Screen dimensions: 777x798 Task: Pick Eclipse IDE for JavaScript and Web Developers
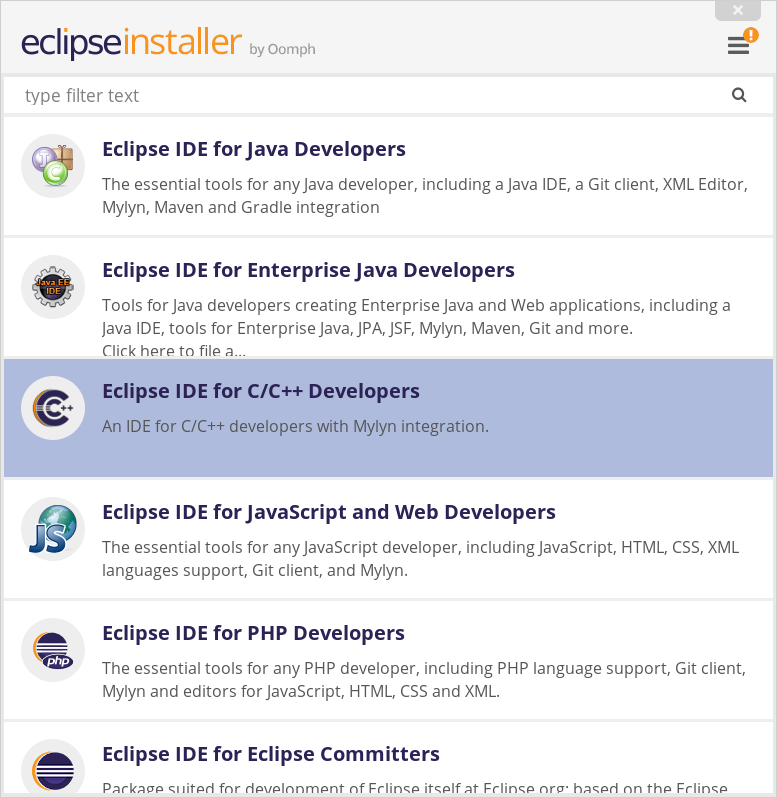pyautogui.click(x=329, y=512)
